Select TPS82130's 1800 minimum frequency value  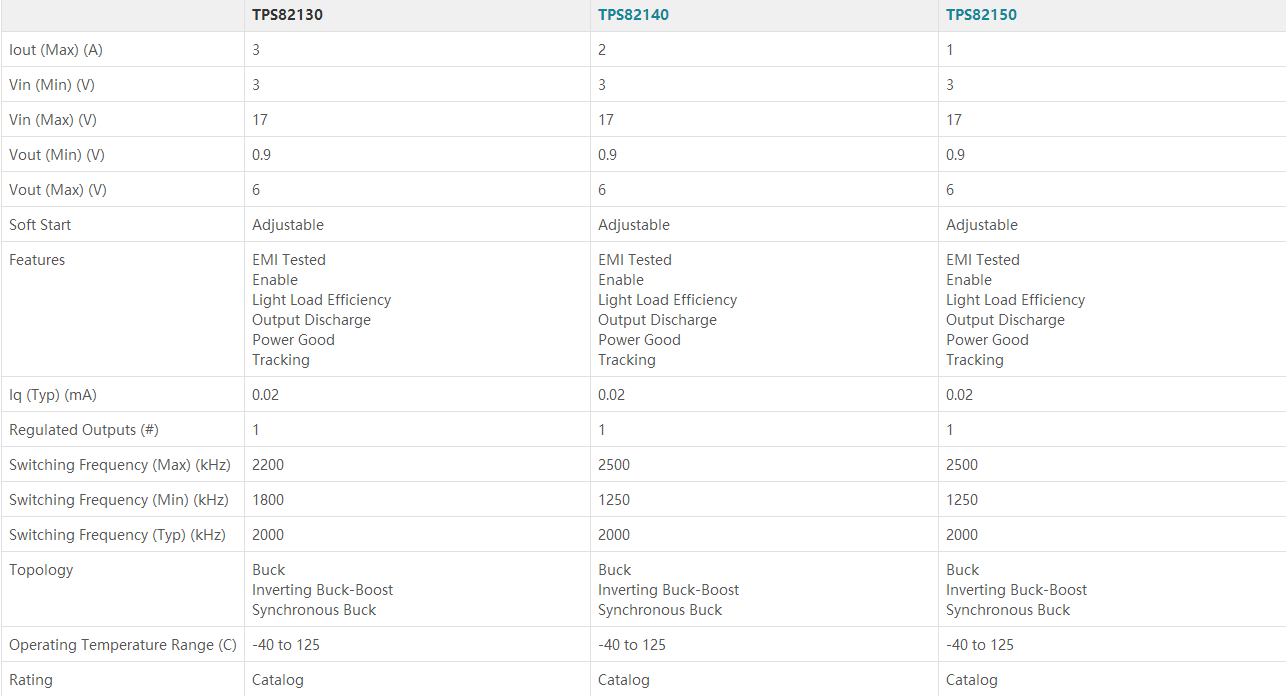(268, 500)
